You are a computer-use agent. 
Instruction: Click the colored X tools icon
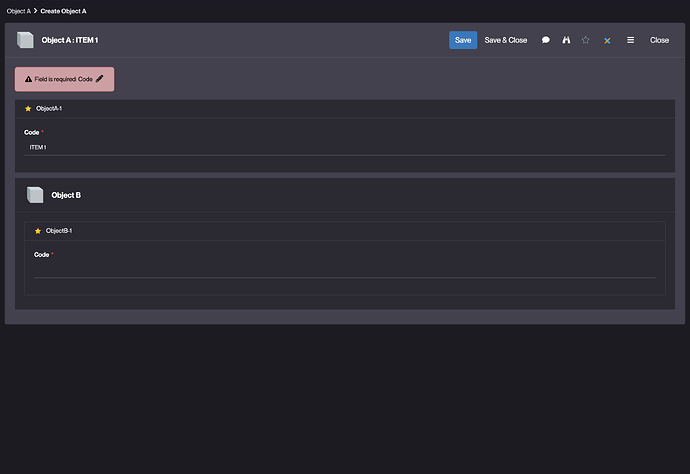pos(607,40)
